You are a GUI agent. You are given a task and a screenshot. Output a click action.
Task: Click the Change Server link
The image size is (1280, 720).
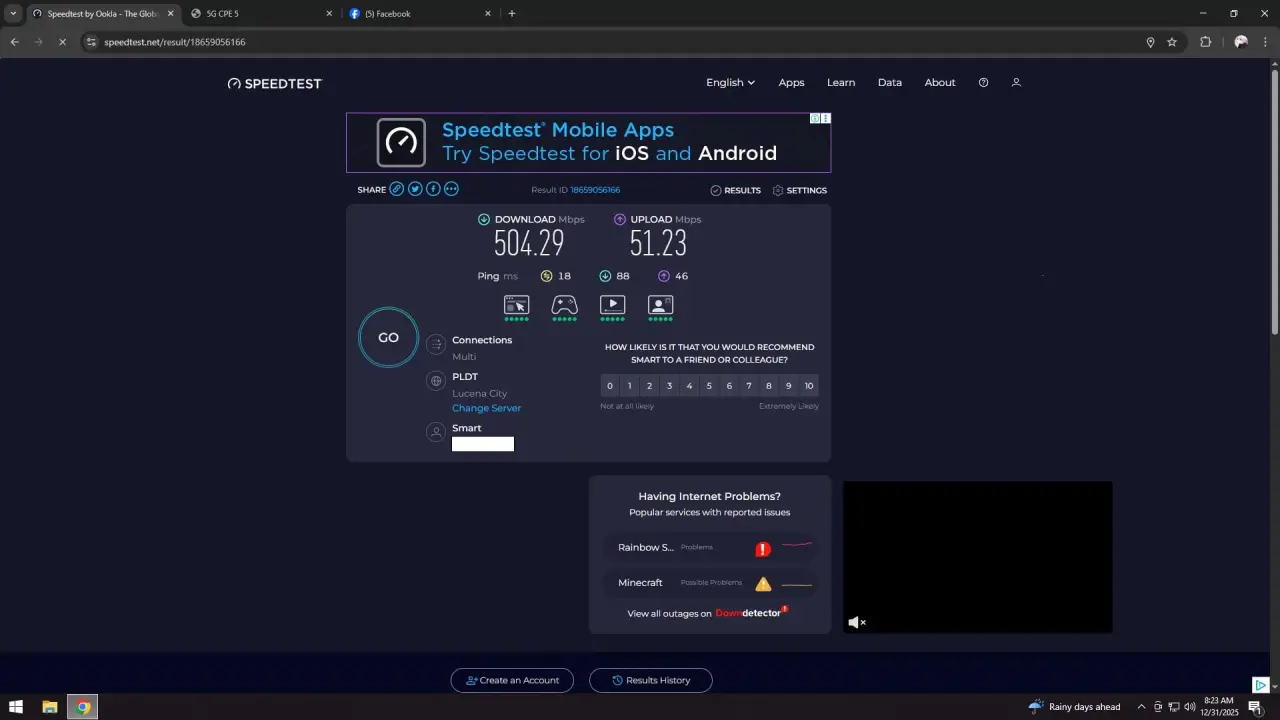pos(486,408)
